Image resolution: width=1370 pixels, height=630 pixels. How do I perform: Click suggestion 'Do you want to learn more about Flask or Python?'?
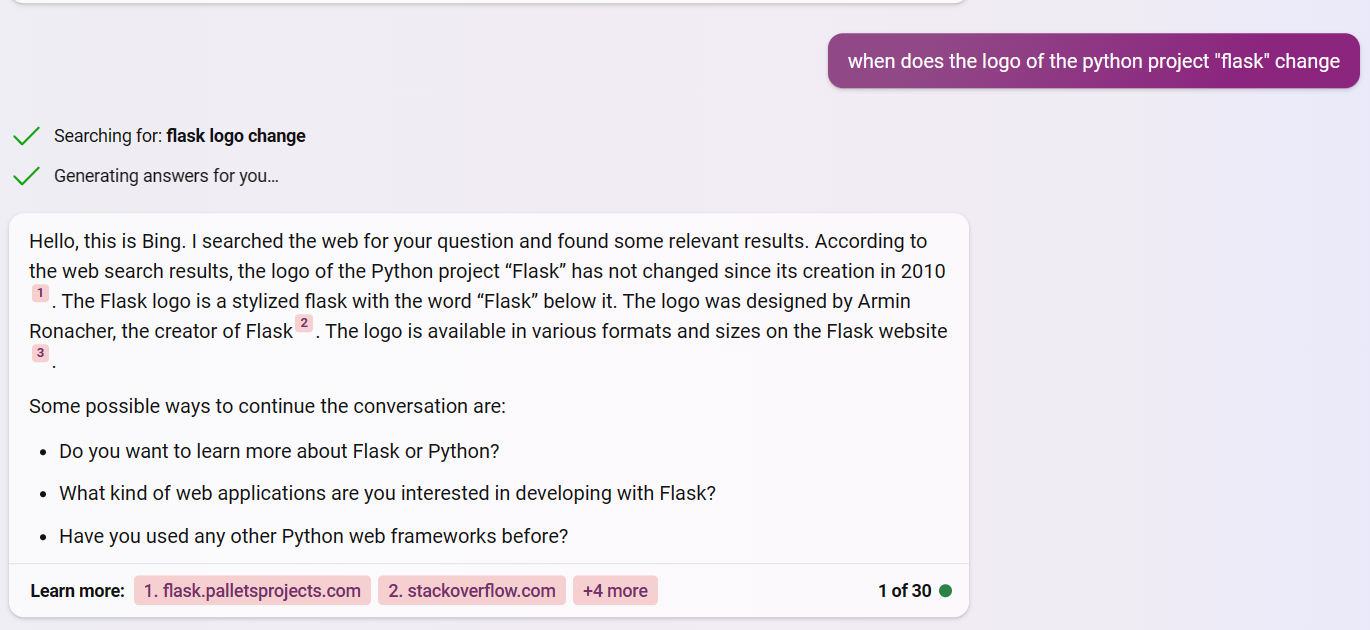(279, 451)
